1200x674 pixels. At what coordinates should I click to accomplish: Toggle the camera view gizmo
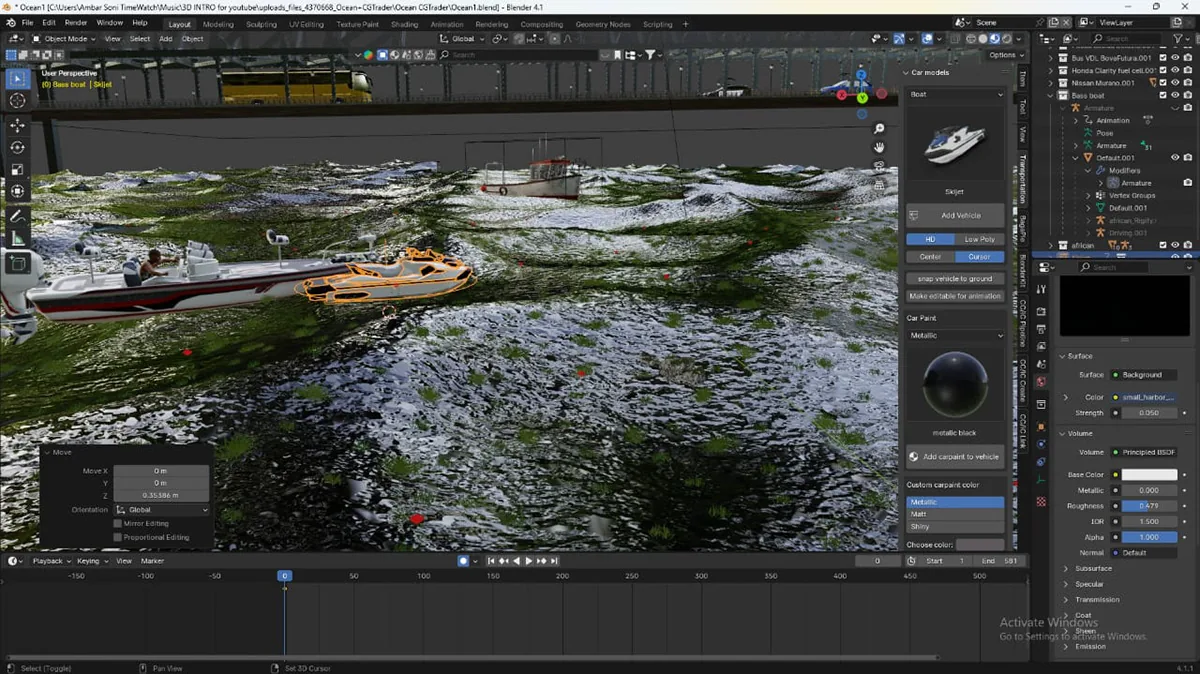tap(879, 166)
